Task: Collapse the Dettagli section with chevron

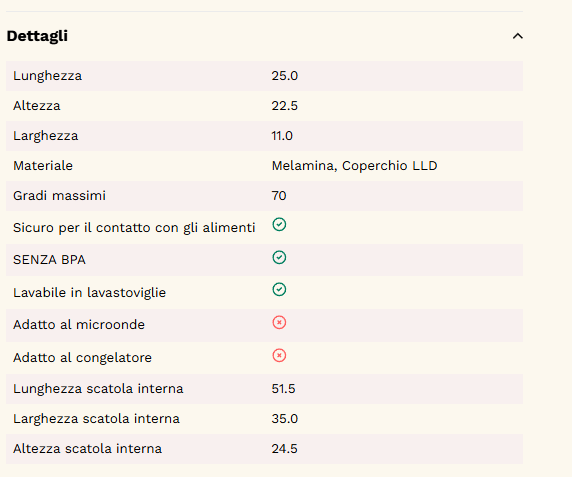Action: point(518,36)
